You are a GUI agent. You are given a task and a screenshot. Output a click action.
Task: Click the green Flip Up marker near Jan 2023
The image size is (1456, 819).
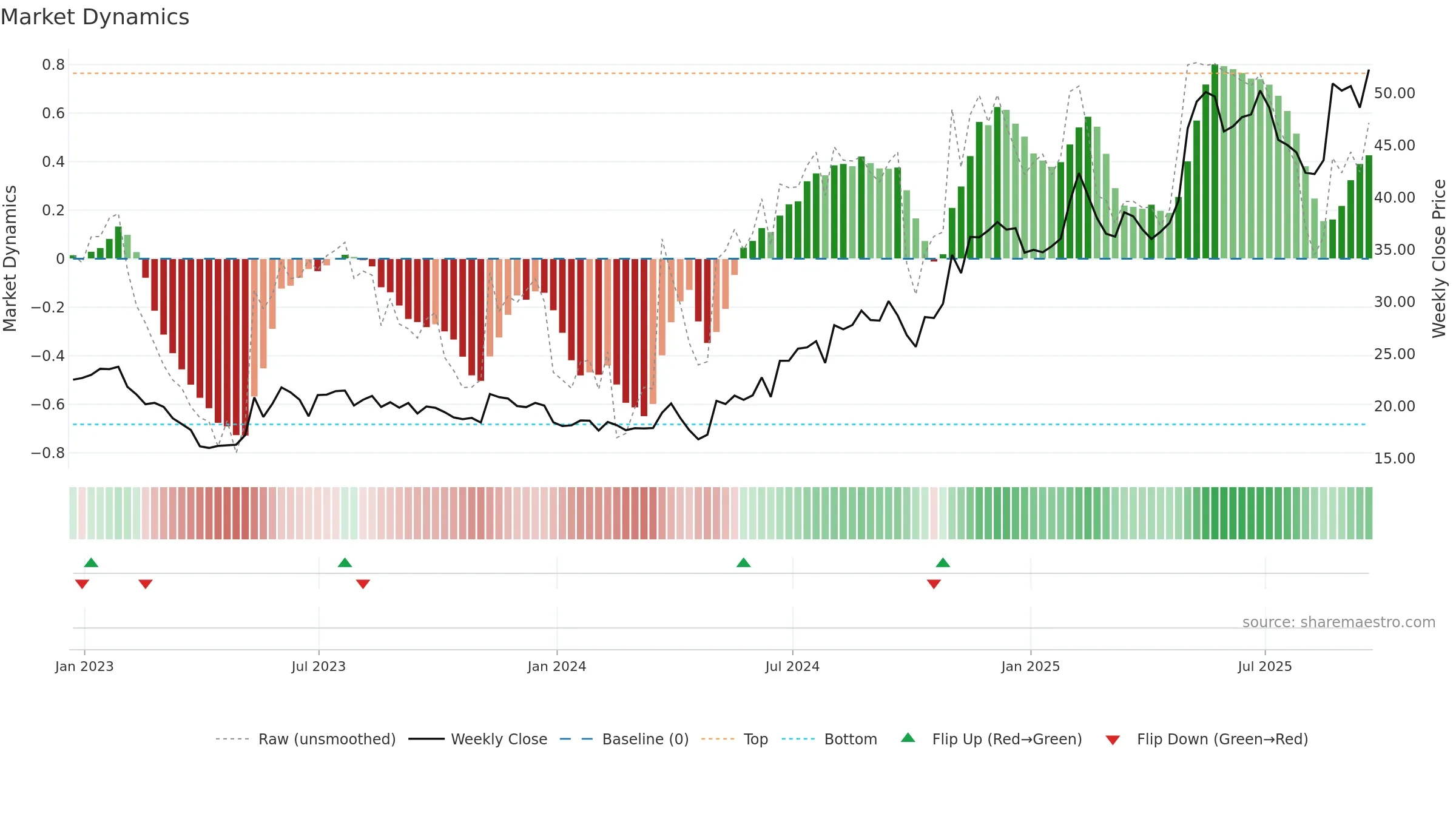(91, 562)
